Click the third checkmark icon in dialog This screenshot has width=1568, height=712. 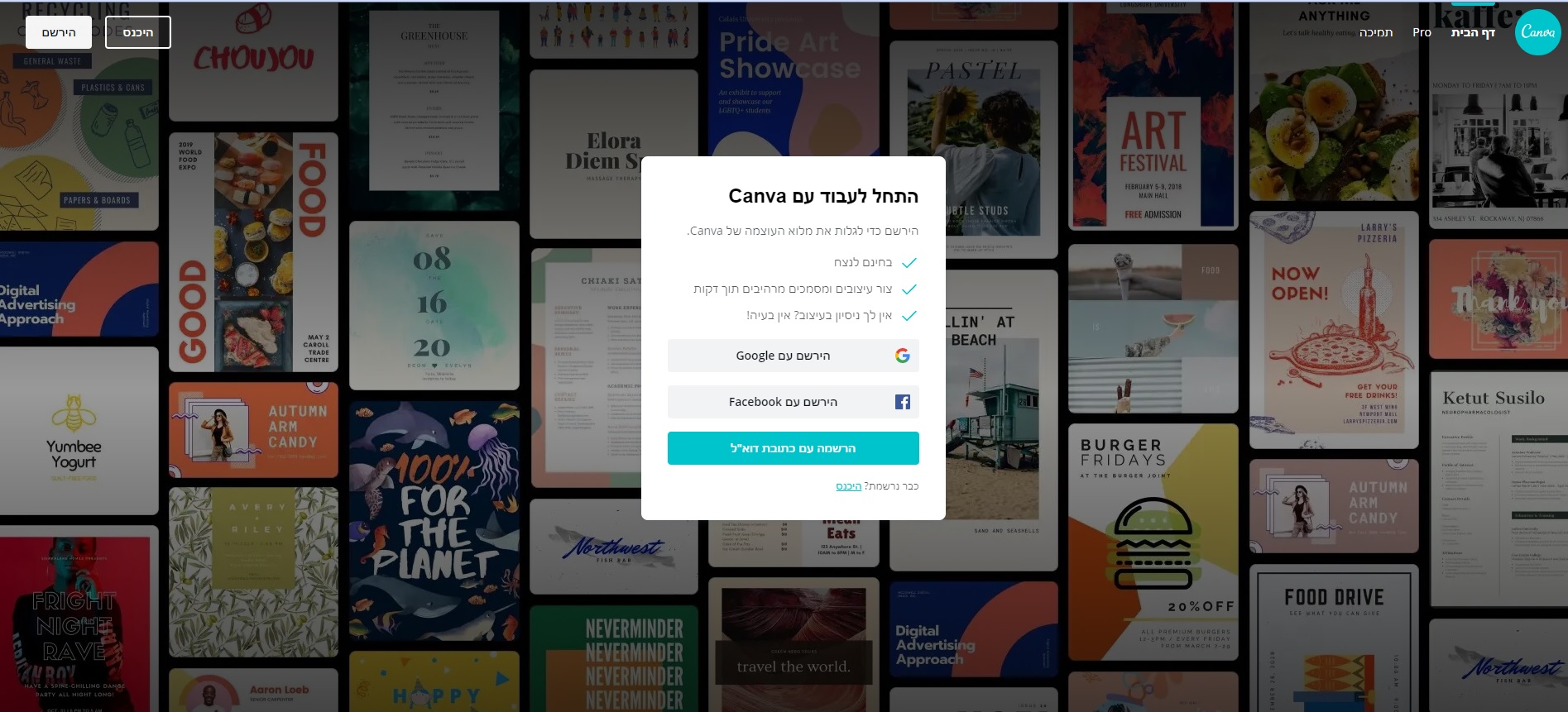coord(909,316)
